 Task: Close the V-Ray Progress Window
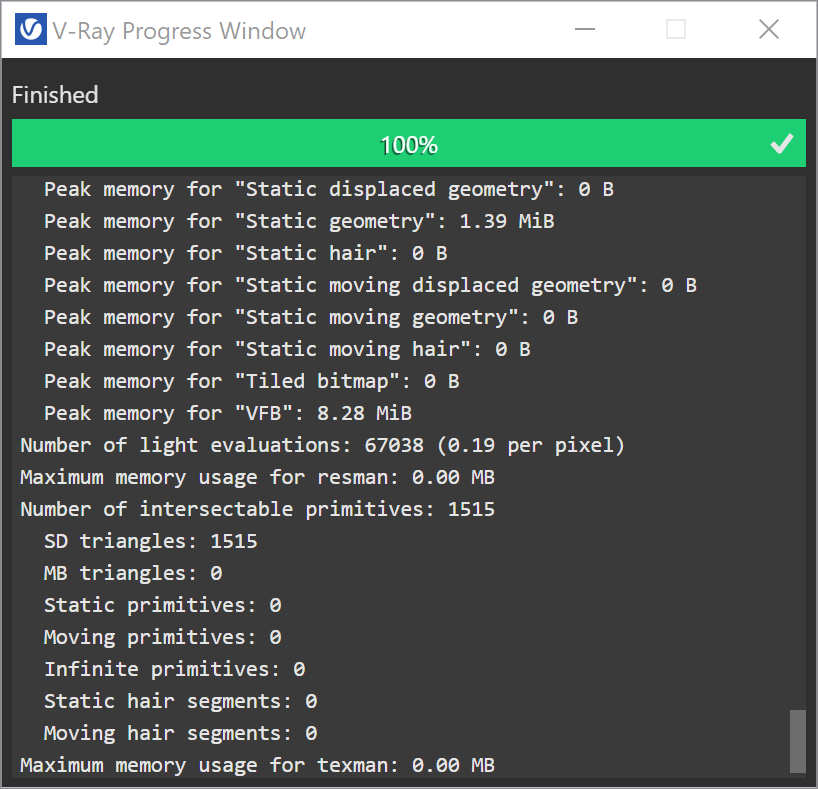pyautogui.click(x=768, y=29)
